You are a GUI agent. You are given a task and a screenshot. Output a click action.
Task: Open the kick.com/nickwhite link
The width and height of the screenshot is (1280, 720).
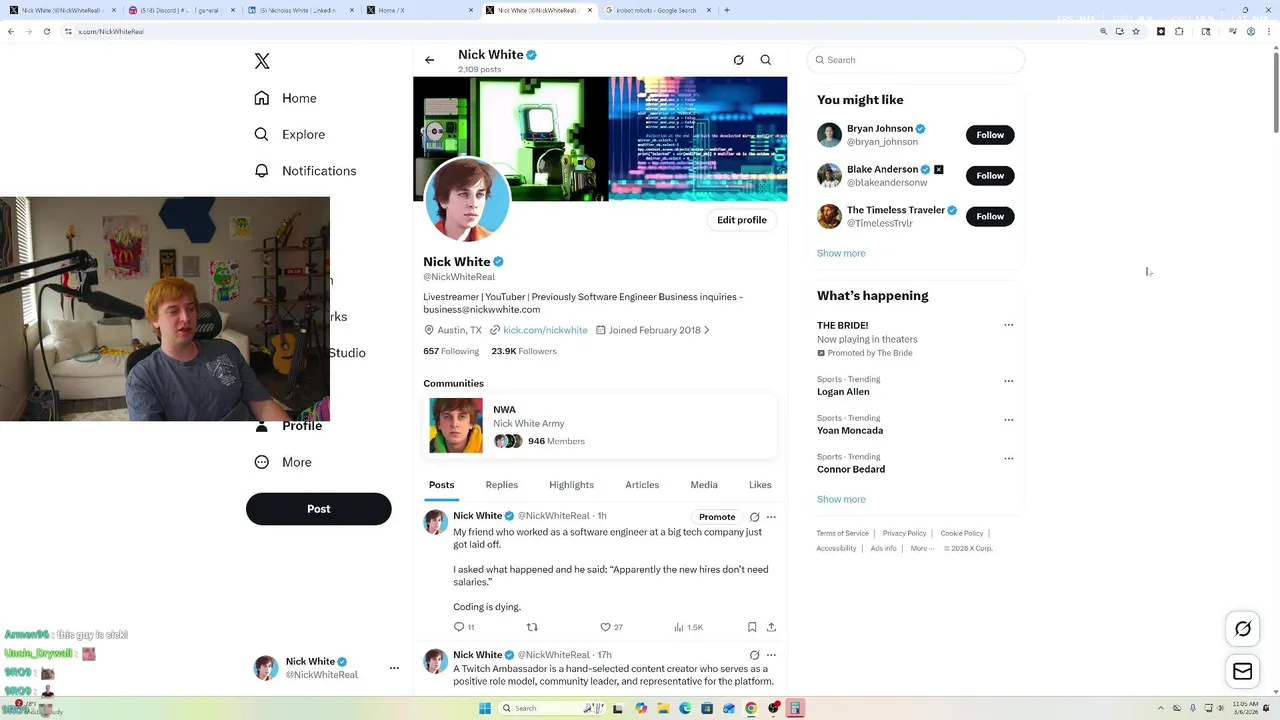click(x=545, y=330)
